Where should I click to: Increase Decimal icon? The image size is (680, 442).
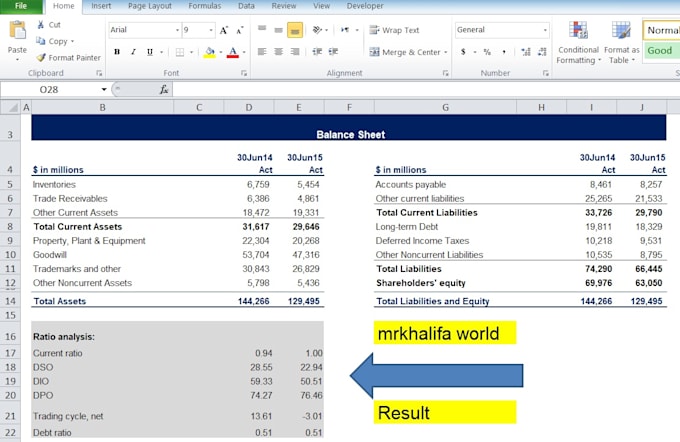pyautogui.click(x=526, y=52)
